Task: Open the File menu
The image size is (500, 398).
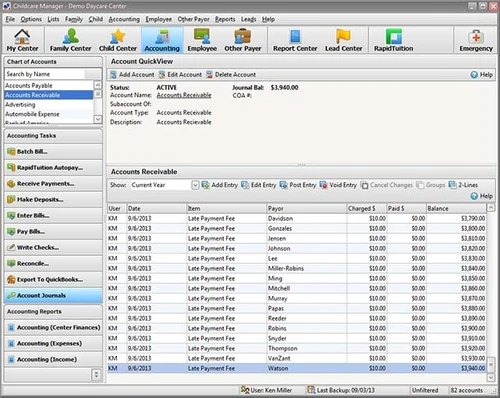Action: [x=10, y=19]
